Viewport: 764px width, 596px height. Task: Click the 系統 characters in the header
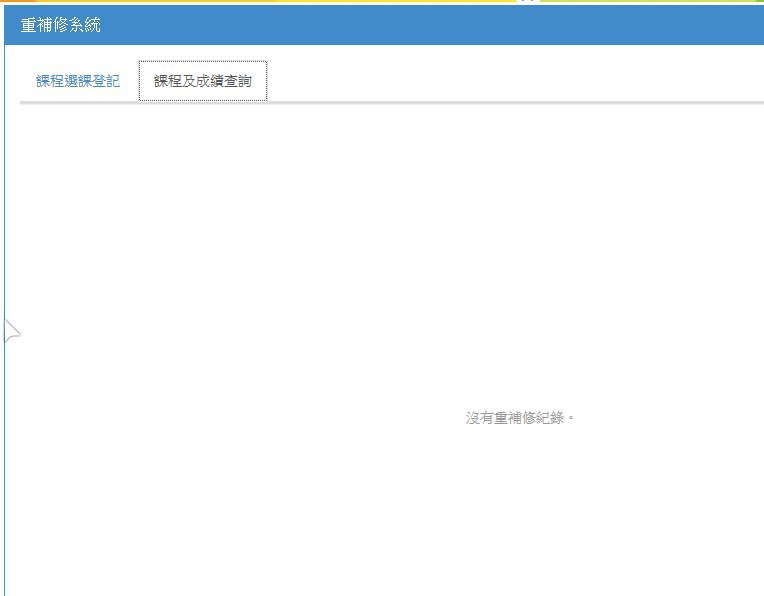(x=87, y=25)
